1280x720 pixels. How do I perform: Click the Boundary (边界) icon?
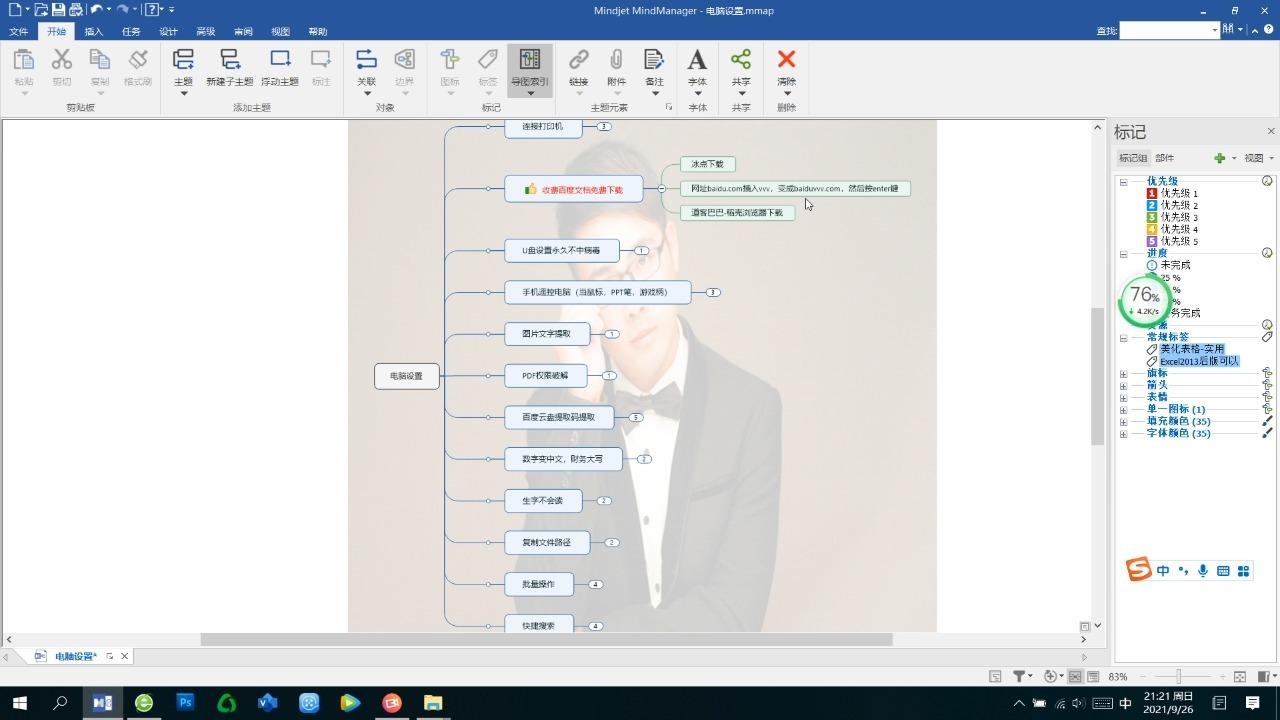pos(404,61)
